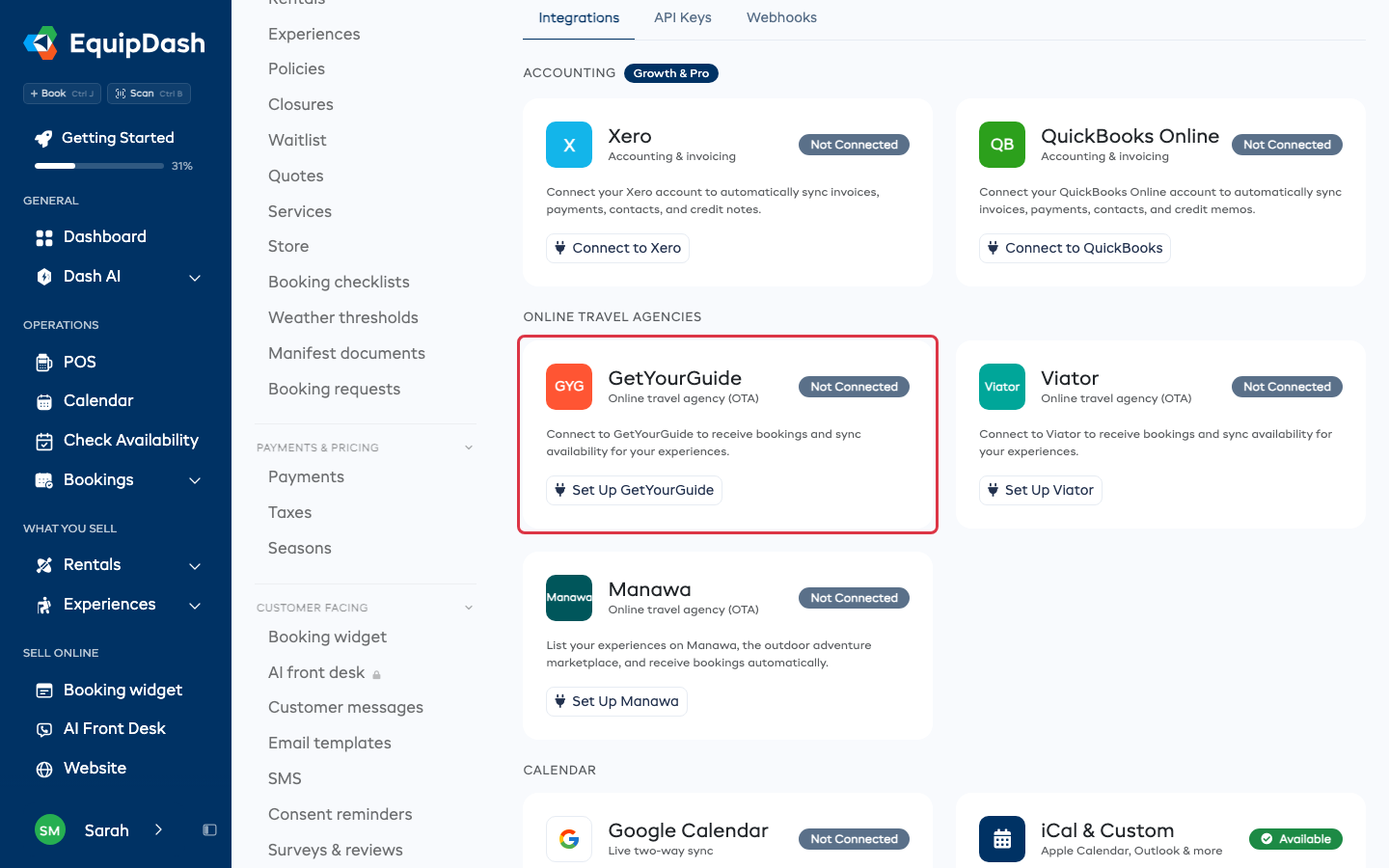
Task: Open Weather thresholds settings
Action: pos(343,317)
